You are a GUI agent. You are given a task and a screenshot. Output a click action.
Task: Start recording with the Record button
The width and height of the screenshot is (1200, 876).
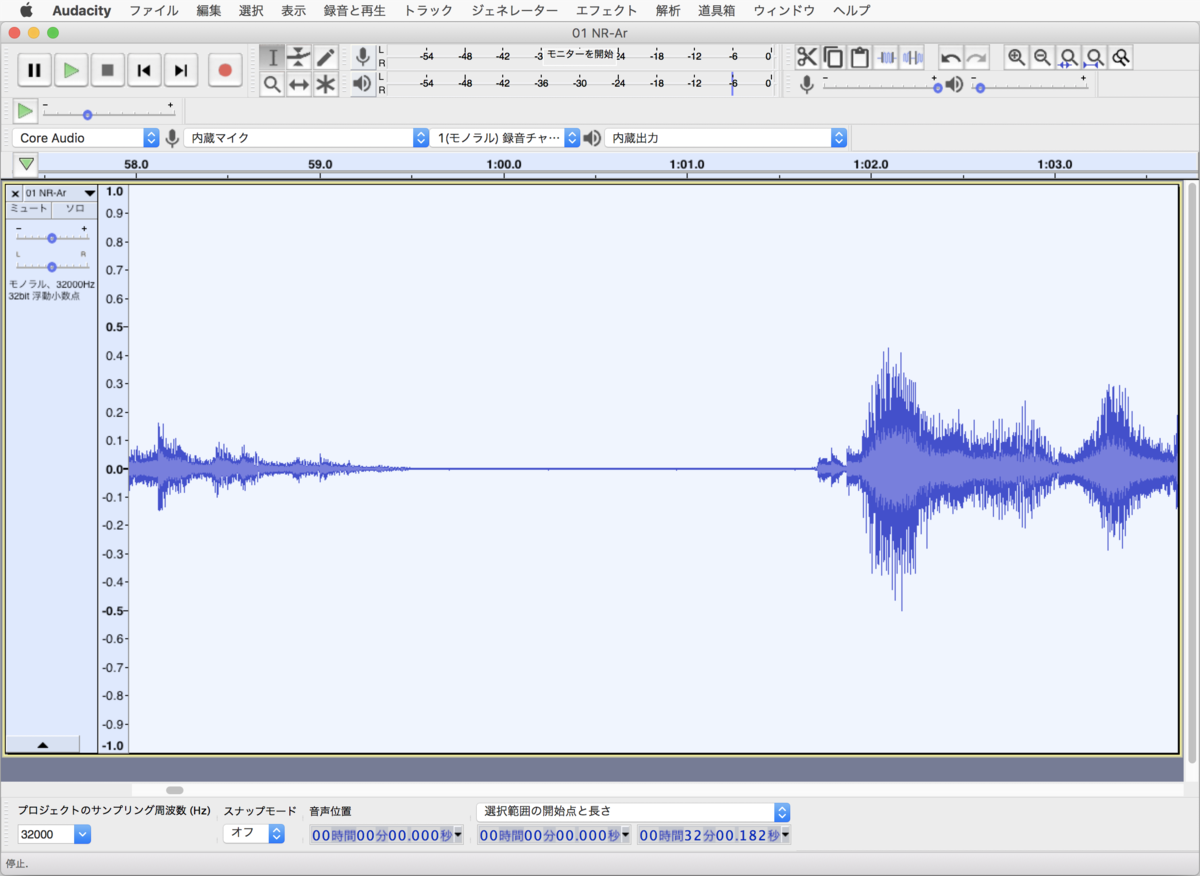point(225,70)
